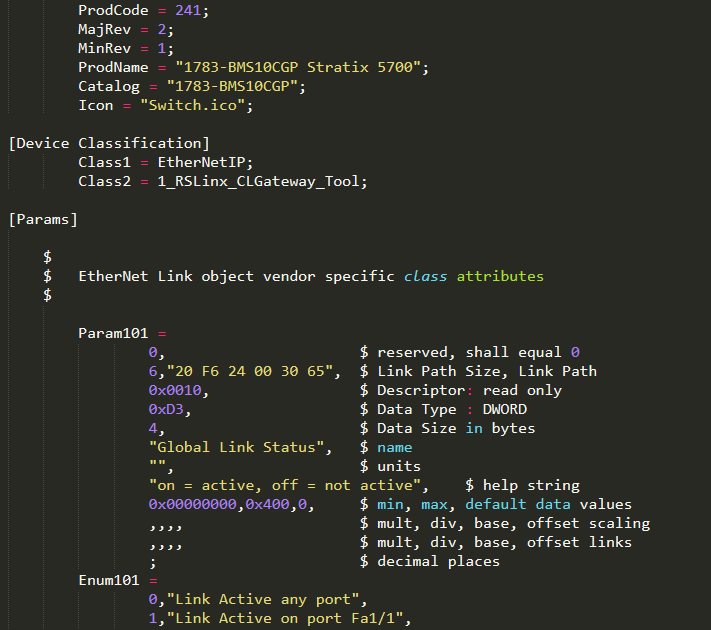
Task: Click the Param101 identifier
Action: pos(113,333)
